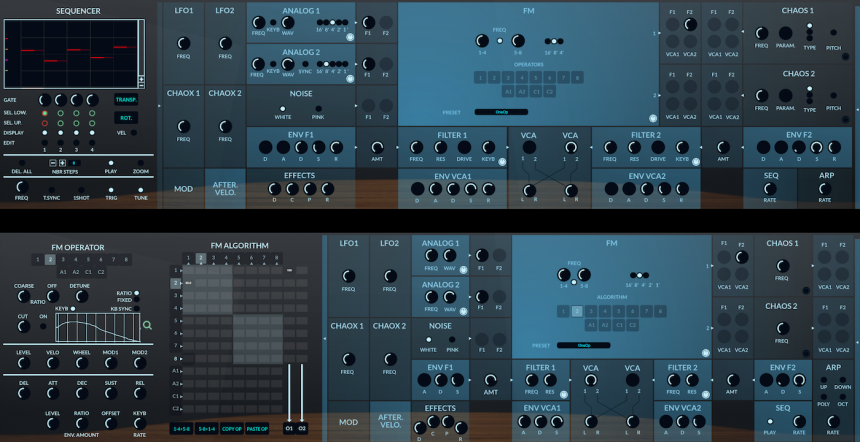The width and height of the screenshot is (860, 442).
Task: Click the round badge icon in the compact Analog 2 without SYNC
Action: coord(463,311)
